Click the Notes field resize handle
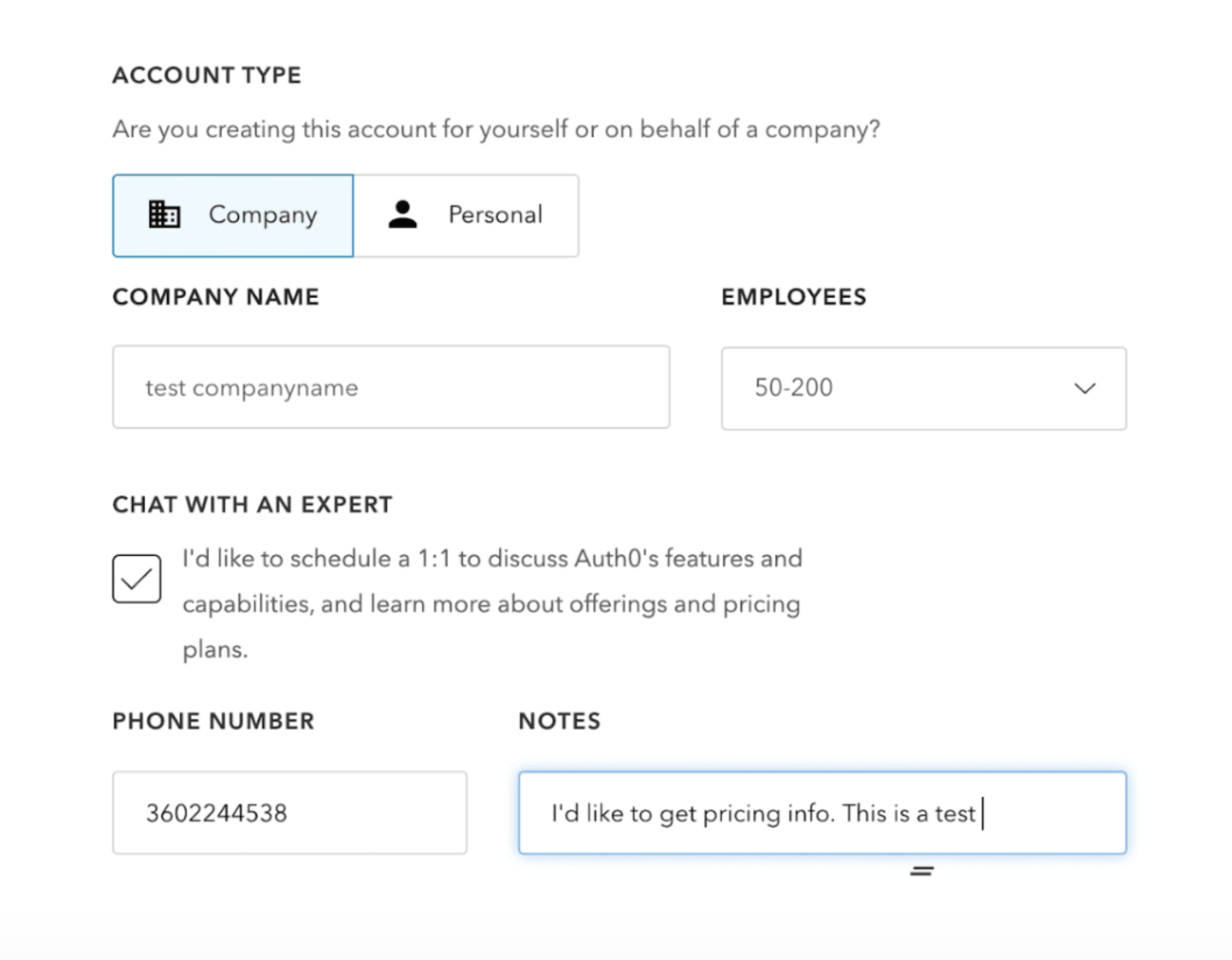This screenshot has width=1232, height=960. click(922, 871)
